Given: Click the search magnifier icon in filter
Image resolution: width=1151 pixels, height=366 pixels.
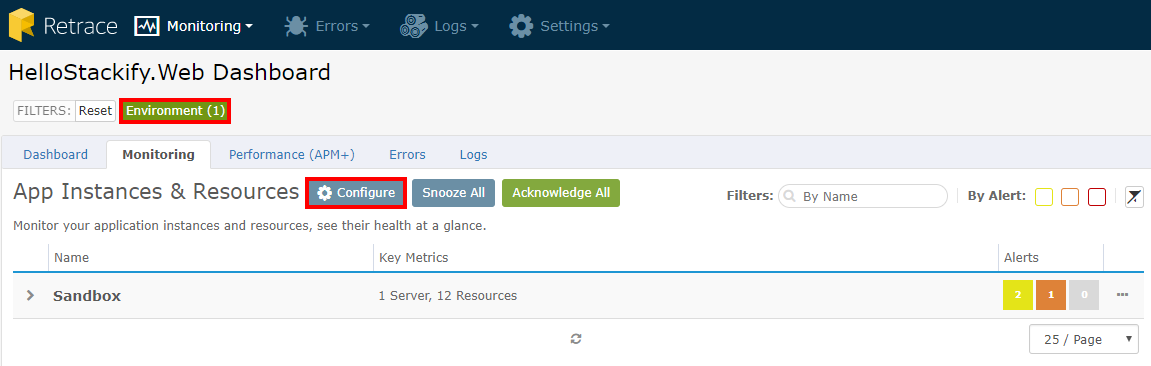Looking at the screenshot, I should pos(791,197).
